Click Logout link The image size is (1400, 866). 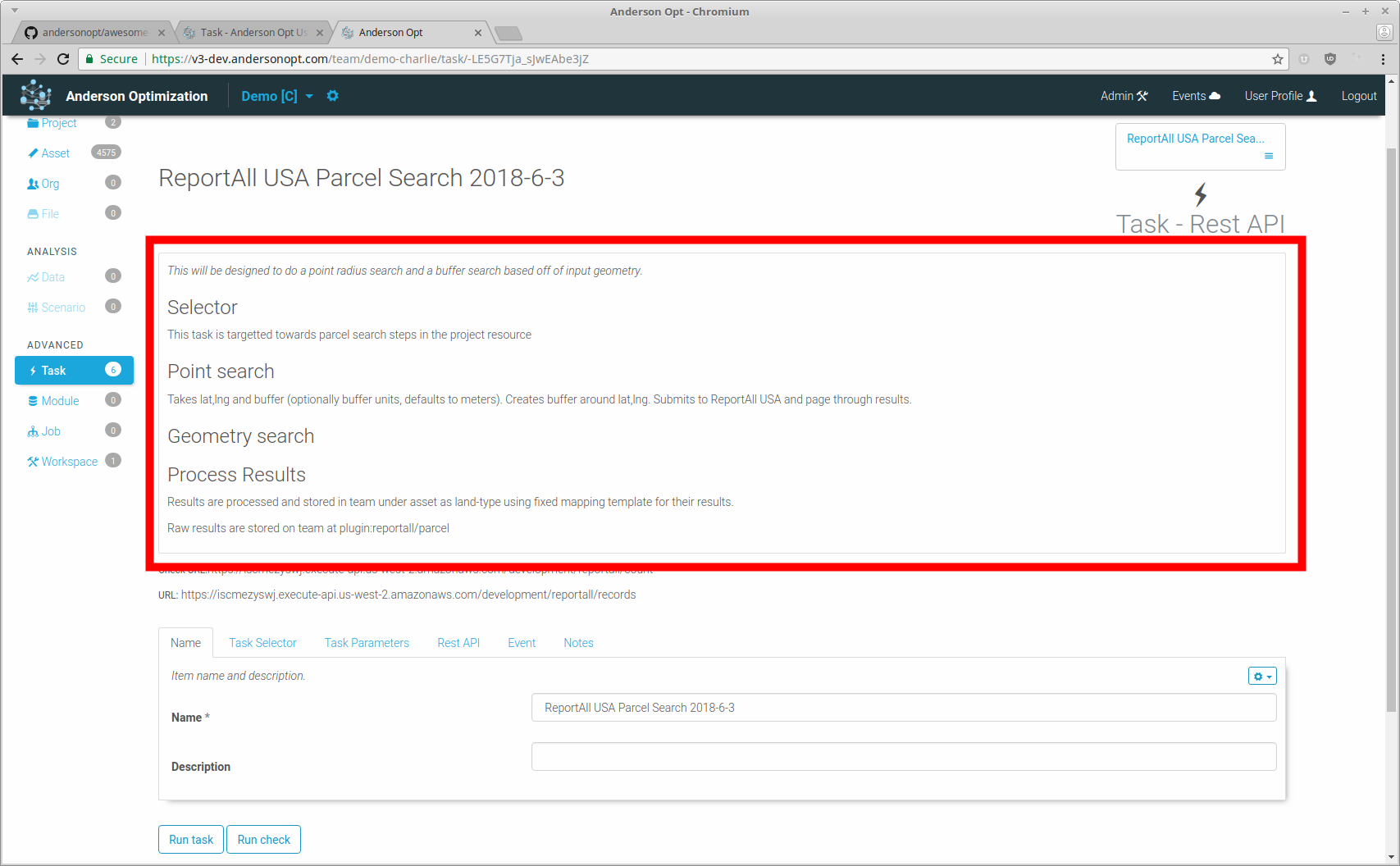[1359, 96]
